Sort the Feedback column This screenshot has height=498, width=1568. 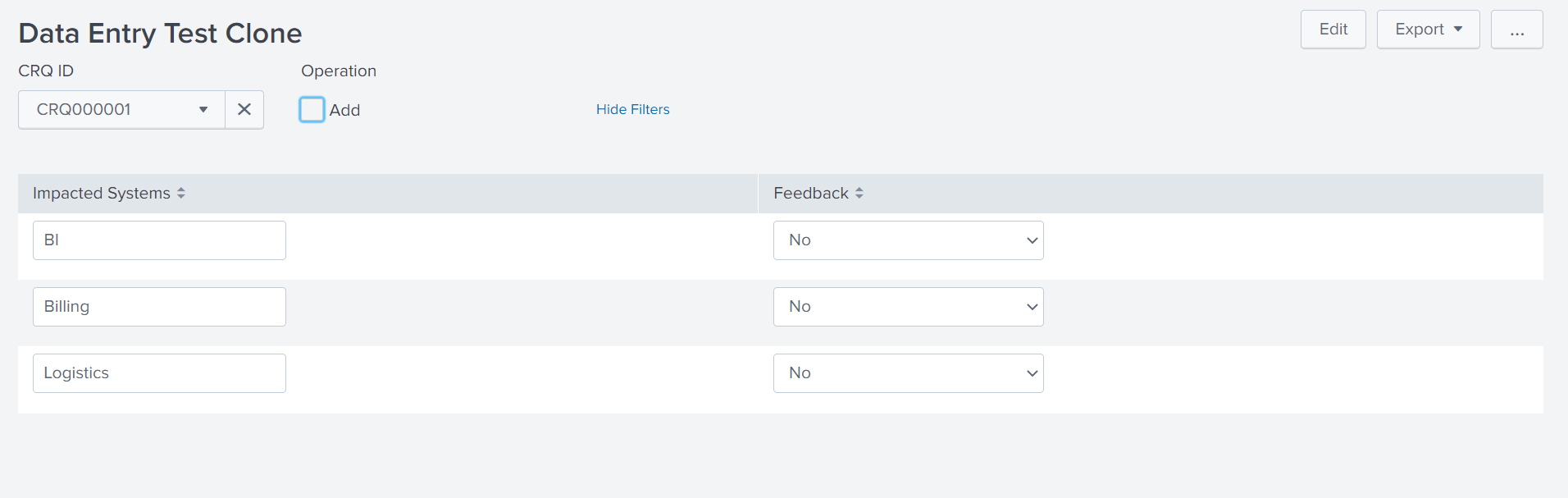(859, 193)
